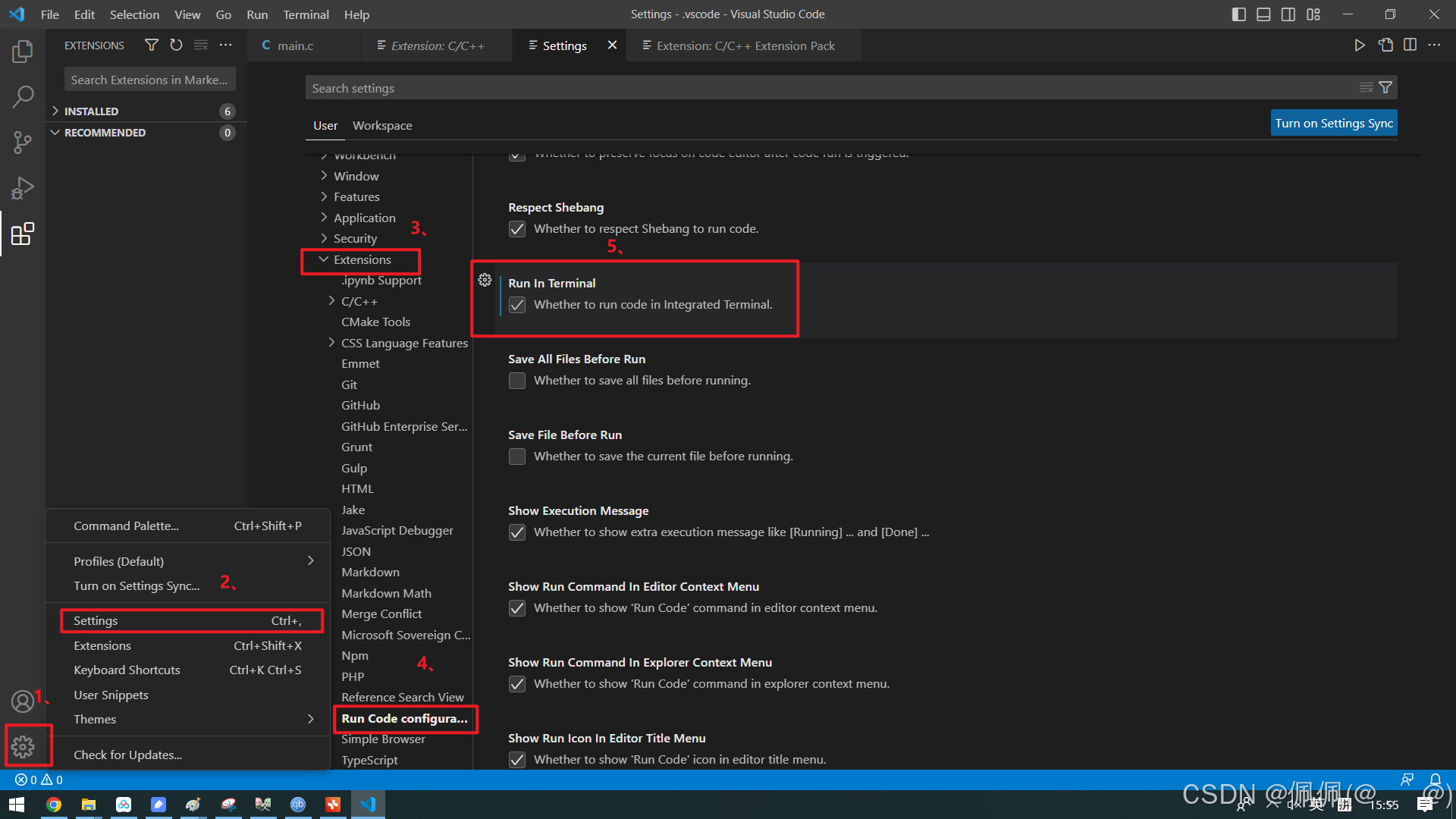Open the Run and Debug view
This screenshot has height=819, width=1456.
point(23,187)
